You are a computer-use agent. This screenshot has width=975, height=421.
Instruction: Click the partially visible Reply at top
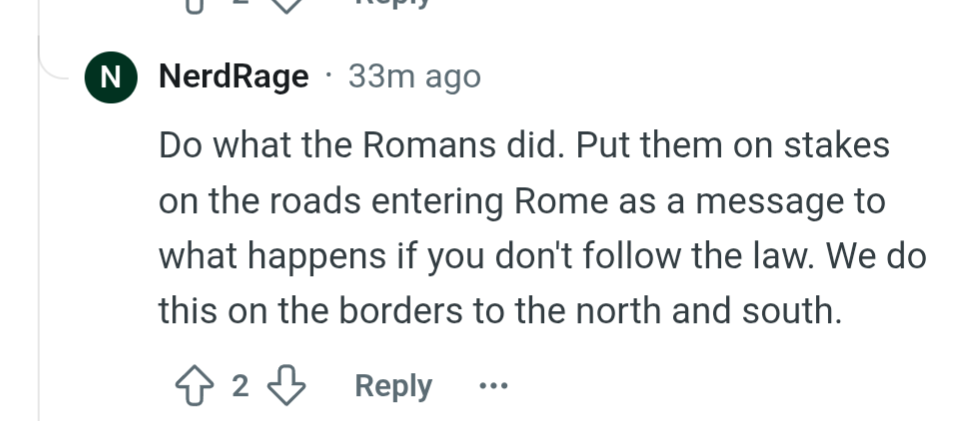click(x=393, y=3)
